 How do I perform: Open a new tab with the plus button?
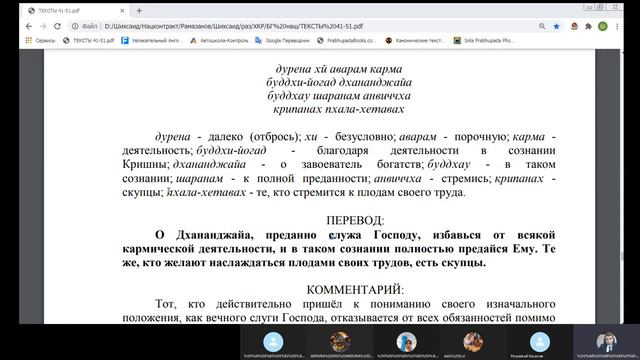139,11
